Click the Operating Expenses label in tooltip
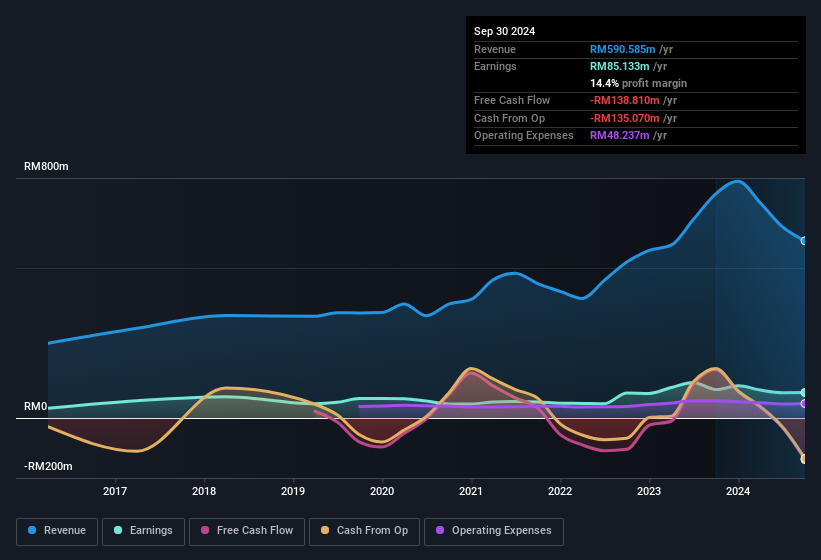The image size is (821, 560). pos(524,136)
